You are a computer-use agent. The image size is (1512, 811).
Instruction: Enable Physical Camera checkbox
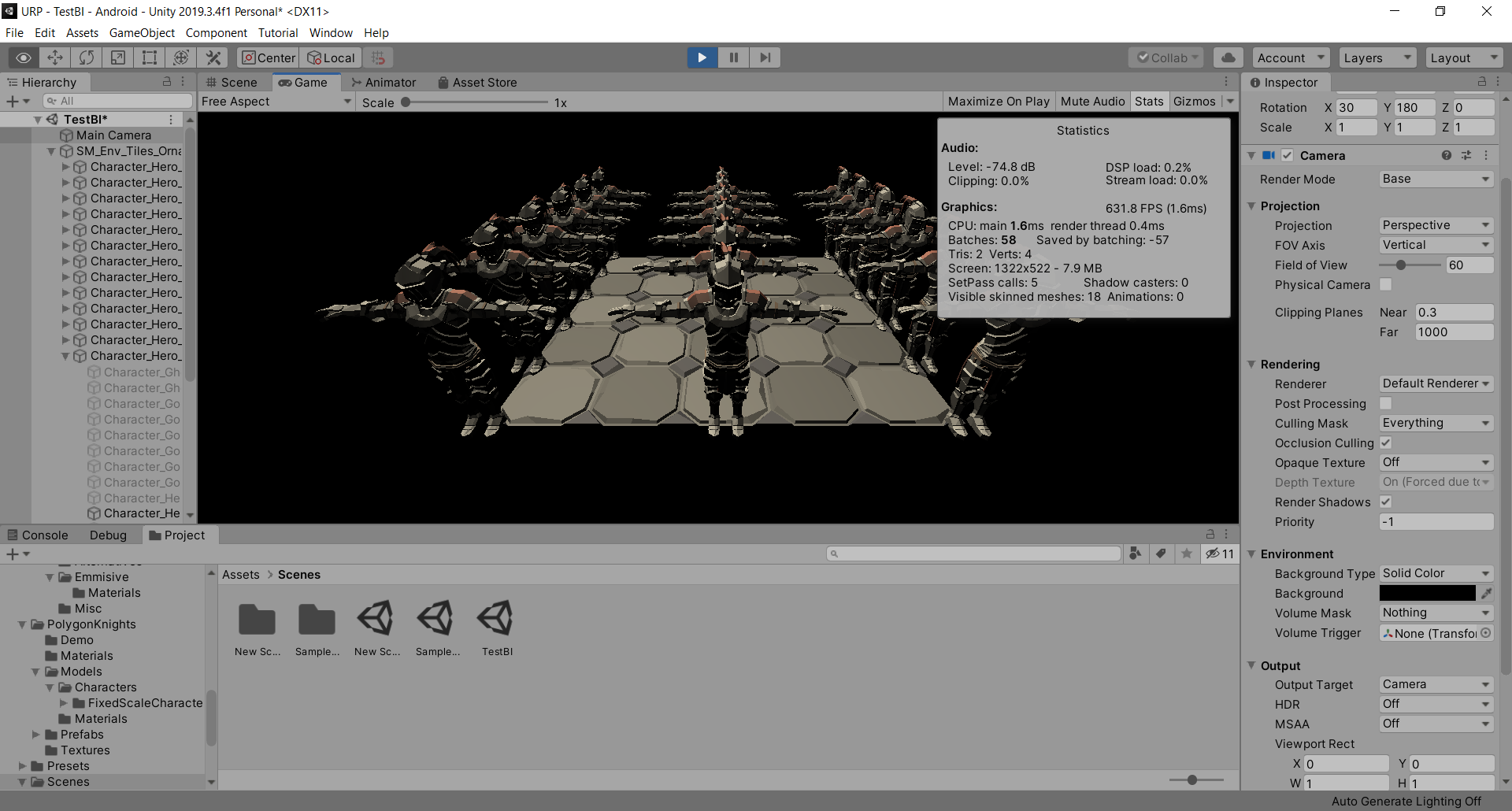click(x=1386, y=284)
